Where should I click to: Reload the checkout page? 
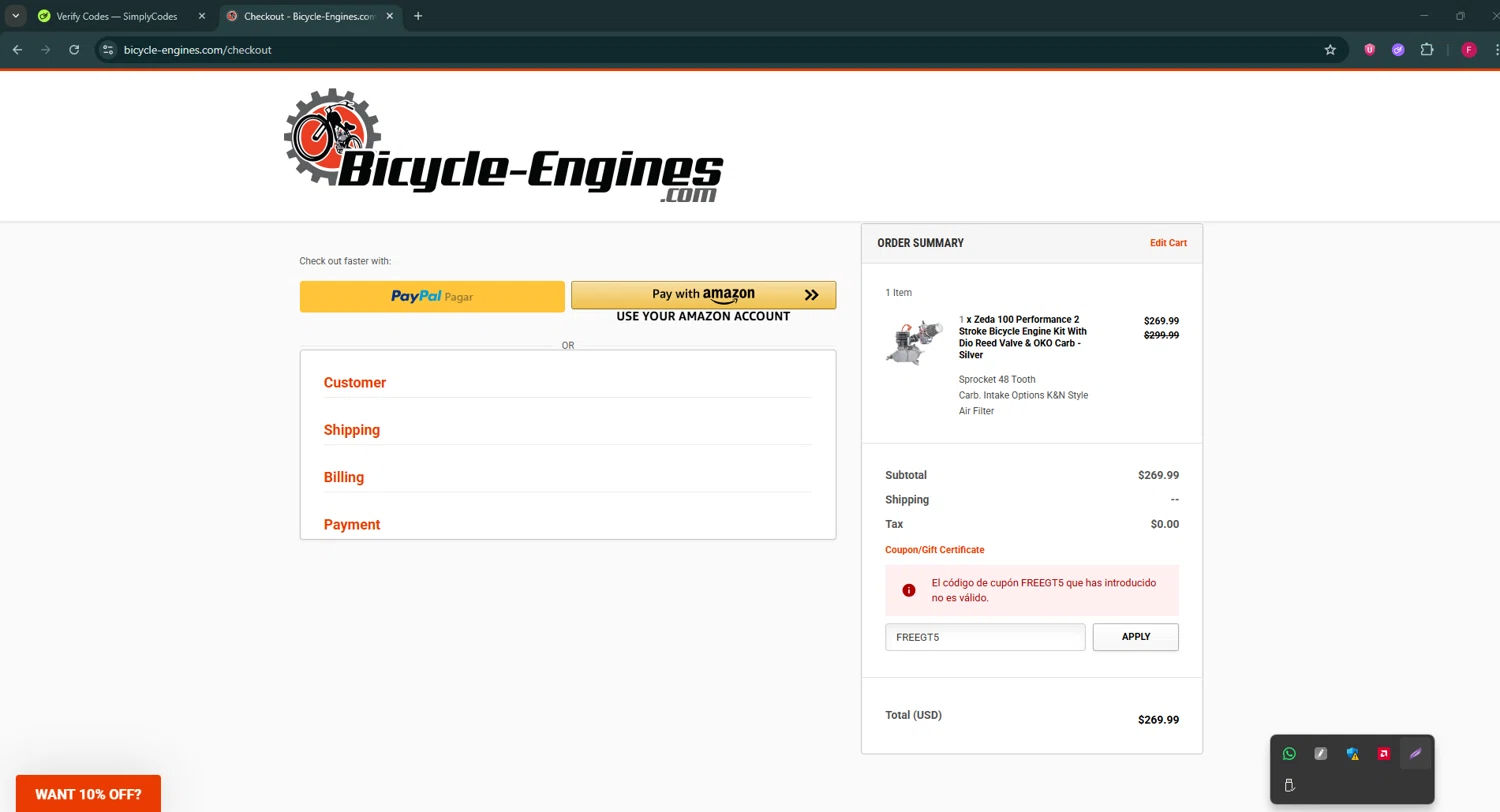[x=74, y=49]
